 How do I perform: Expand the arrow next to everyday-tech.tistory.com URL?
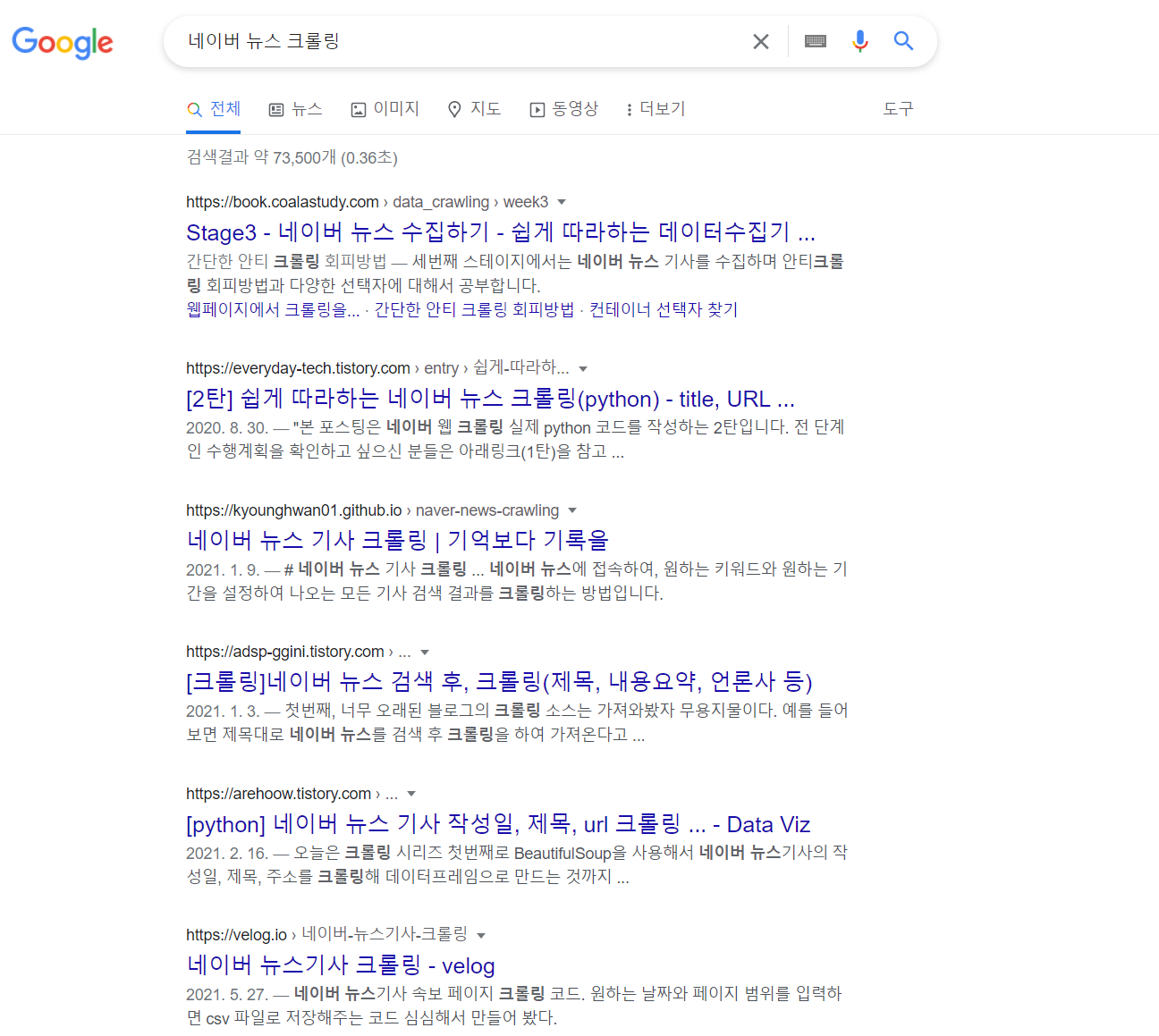pyautogui.click(x=583, y=368)
